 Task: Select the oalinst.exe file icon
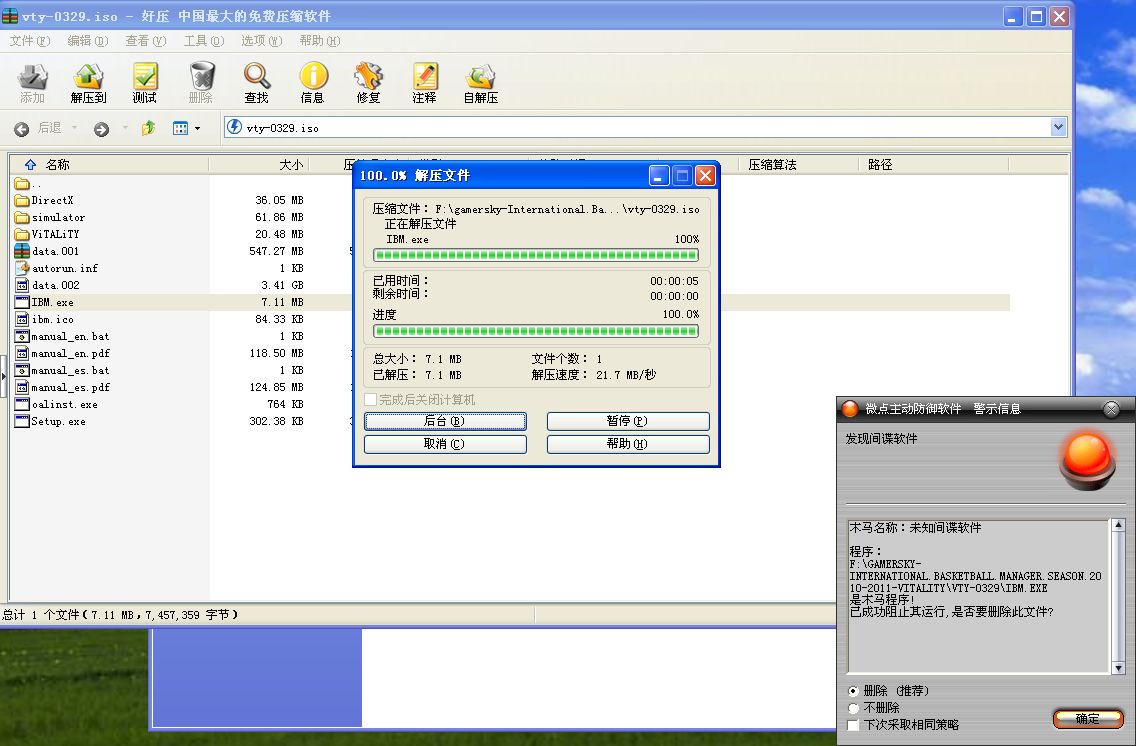coord(22,404)
